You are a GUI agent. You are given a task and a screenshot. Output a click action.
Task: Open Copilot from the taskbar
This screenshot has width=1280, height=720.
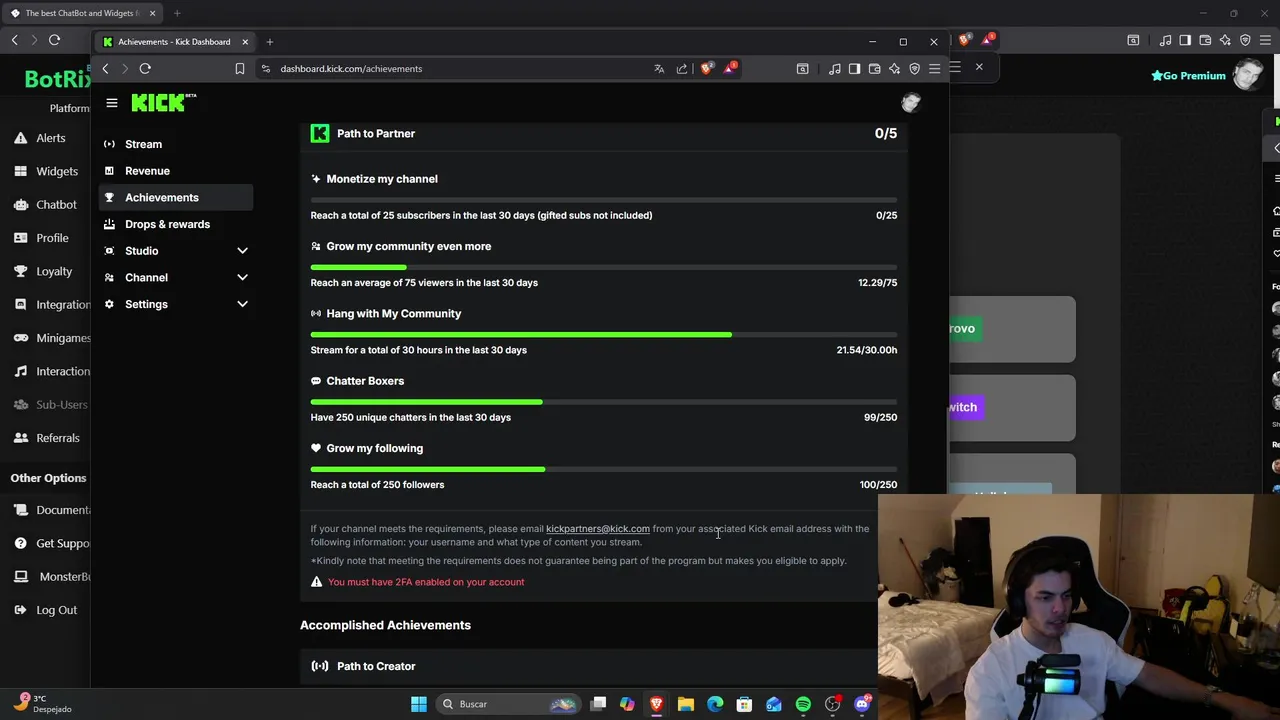click(627, 704)
